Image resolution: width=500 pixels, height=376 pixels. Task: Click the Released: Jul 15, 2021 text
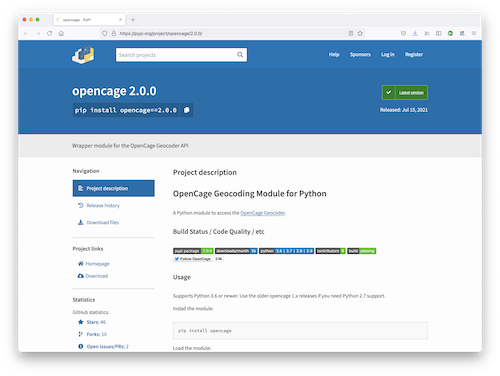pyautogui.click(x=404, y=110)
